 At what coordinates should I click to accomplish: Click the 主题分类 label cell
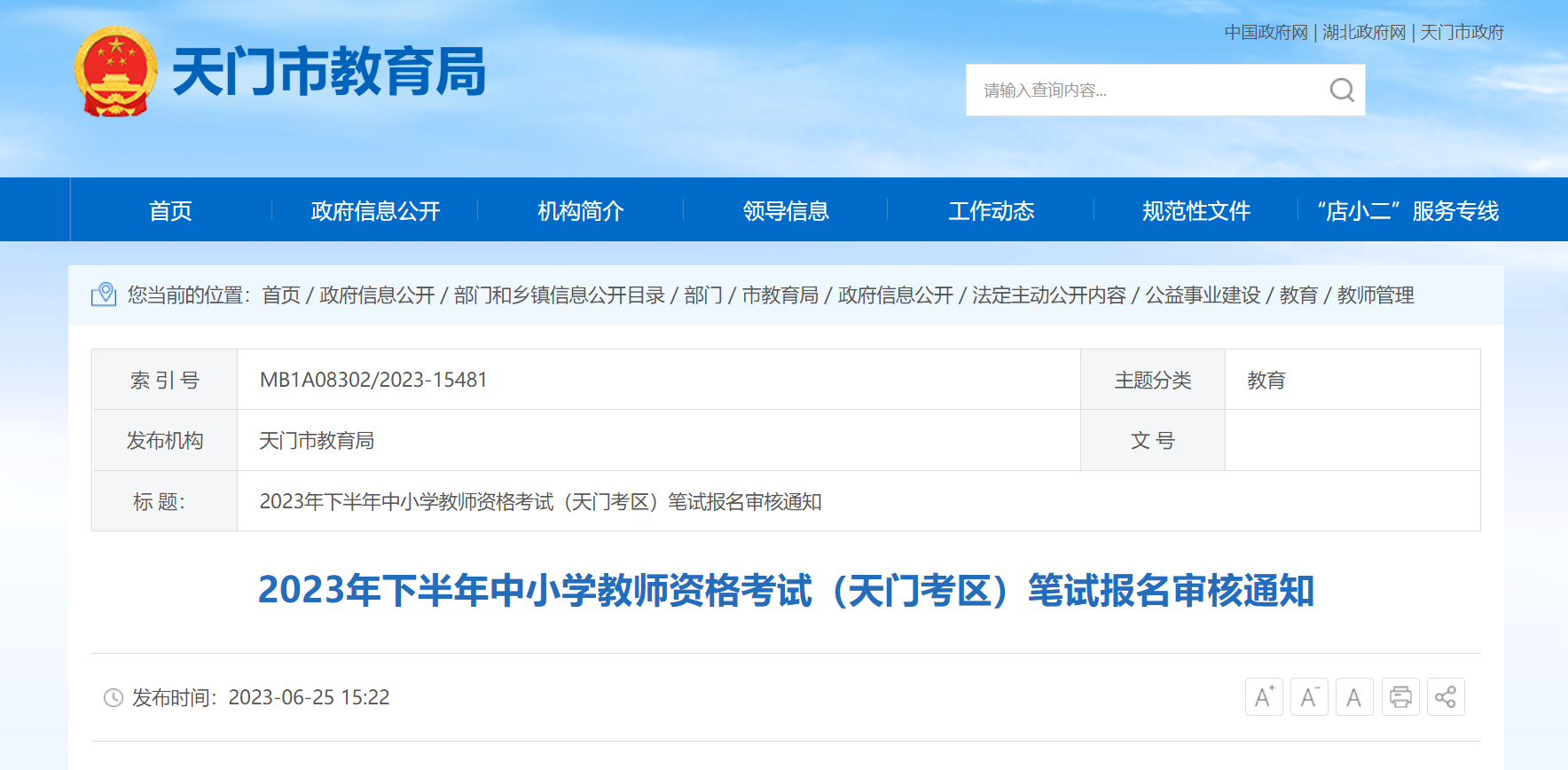1153,380
